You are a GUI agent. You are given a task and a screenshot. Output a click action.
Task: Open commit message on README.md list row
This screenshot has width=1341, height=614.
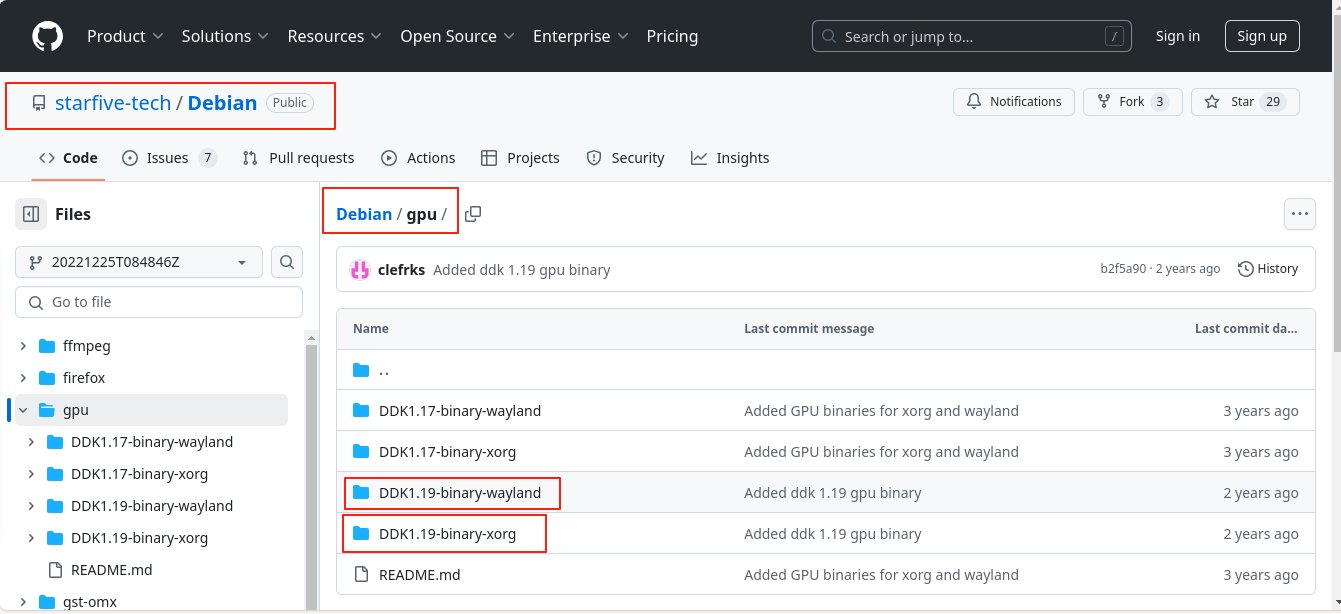(881, 575)
